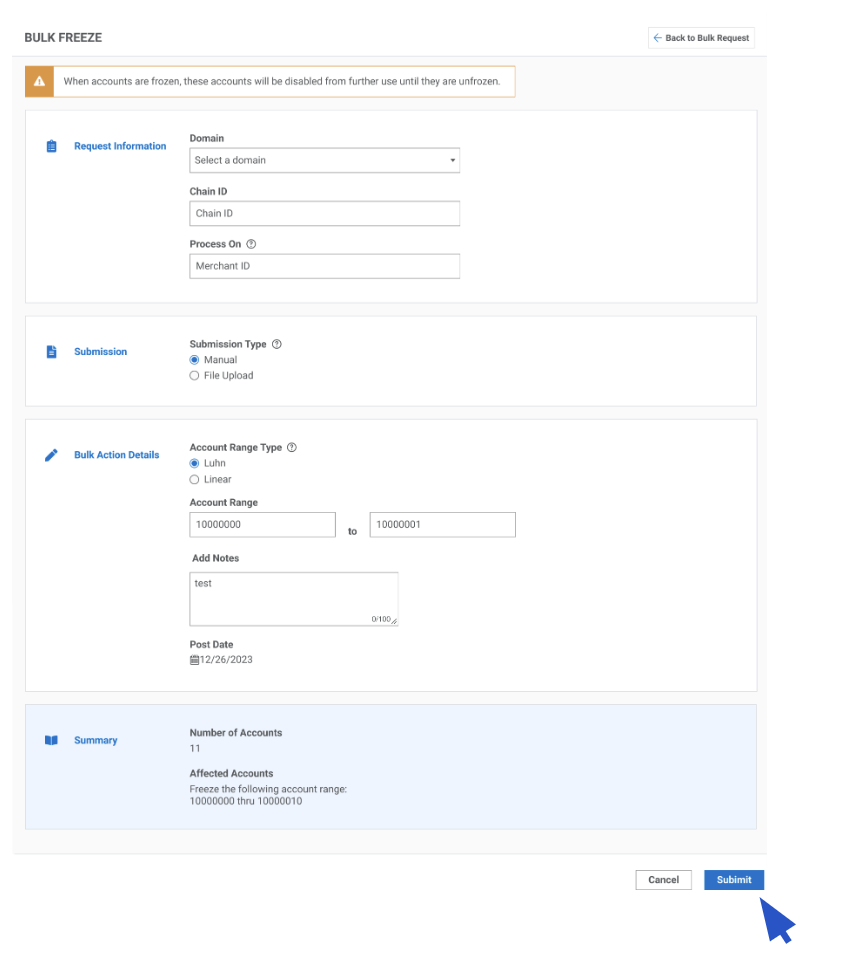Click into the Chain ID field
Image resolution: width=854 pixels, height=964 pixels.
[x=324, y=213]
